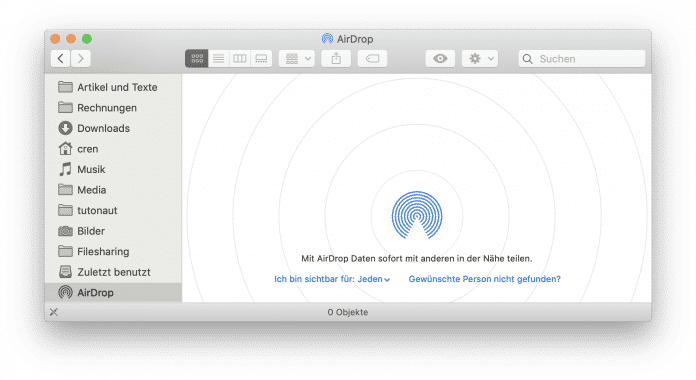Open the gear Action menu dropdown

coord(480,59)
